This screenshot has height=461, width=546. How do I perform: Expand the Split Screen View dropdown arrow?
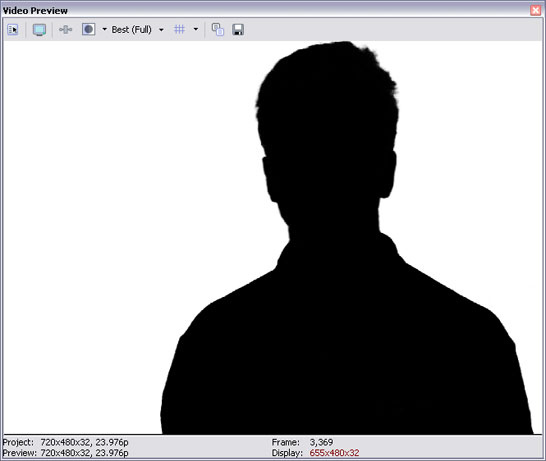pyautogui.click(x=104, y=29)
